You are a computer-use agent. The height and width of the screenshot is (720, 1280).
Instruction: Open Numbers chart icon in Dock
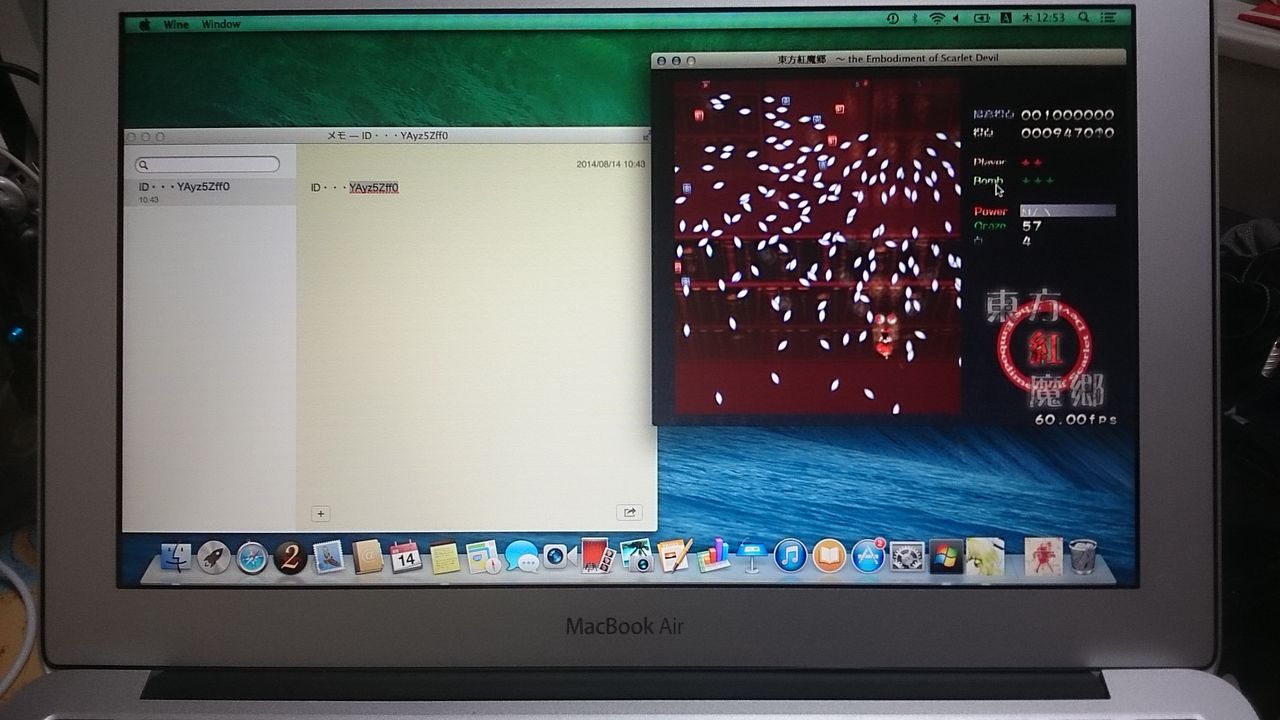tap(713, 555)
